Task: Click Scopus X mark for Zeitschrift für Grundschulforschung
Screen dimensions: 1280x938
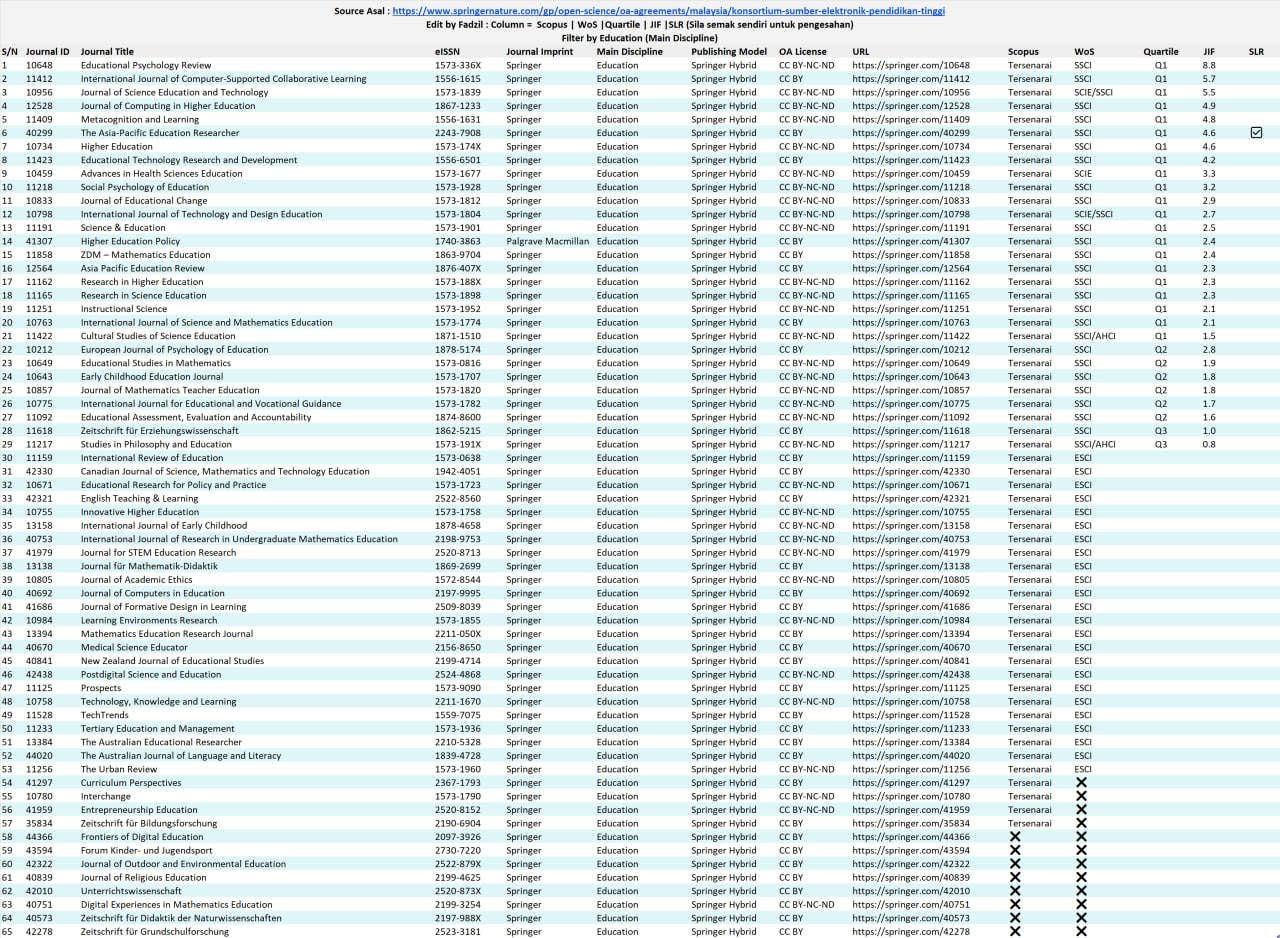Action: [x=1015, y=931]
